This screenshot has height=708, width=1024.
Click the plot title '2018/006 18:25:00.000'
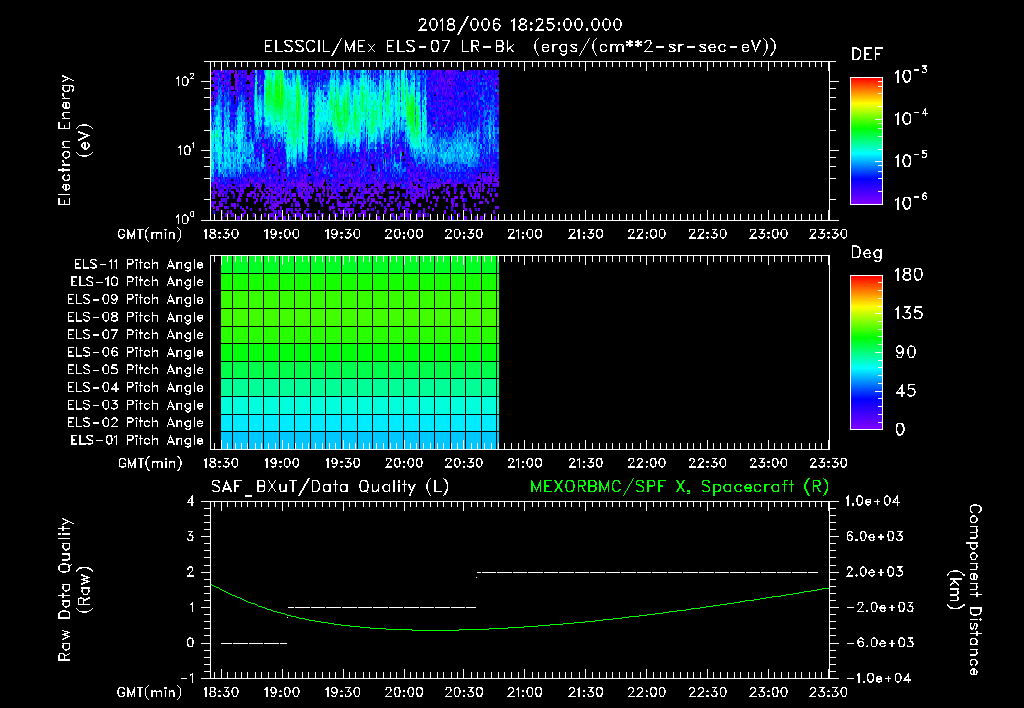(520, 25)
